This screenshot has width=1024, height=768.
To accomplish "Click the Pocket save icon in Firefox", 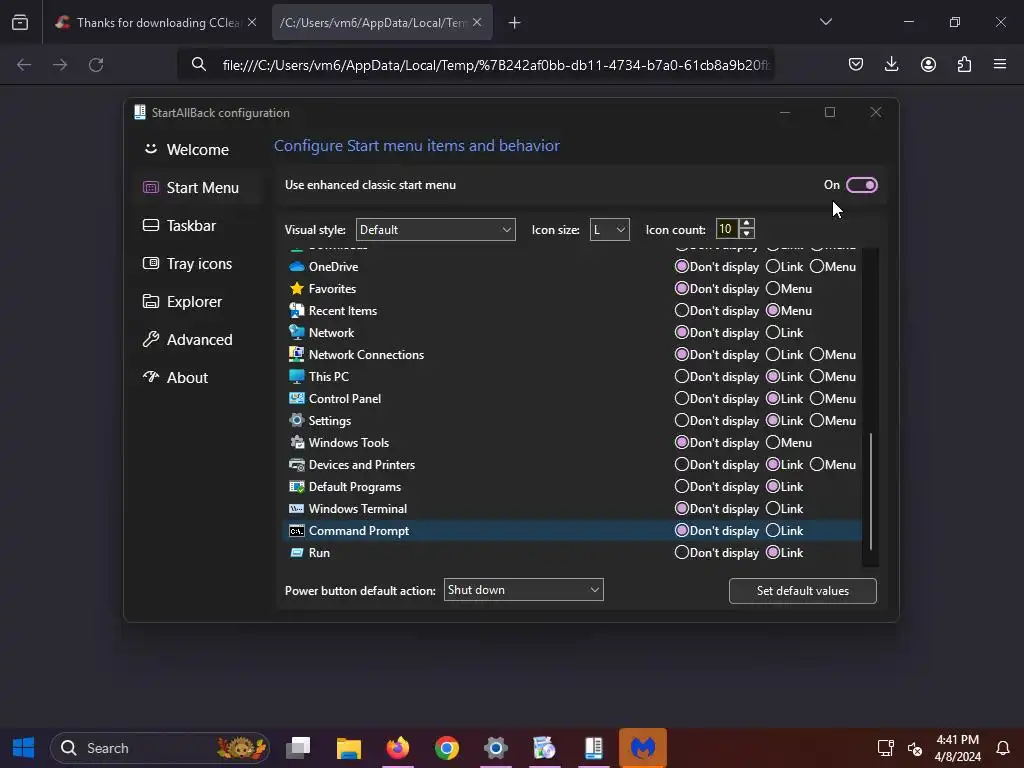I will [x=856, y=64].
